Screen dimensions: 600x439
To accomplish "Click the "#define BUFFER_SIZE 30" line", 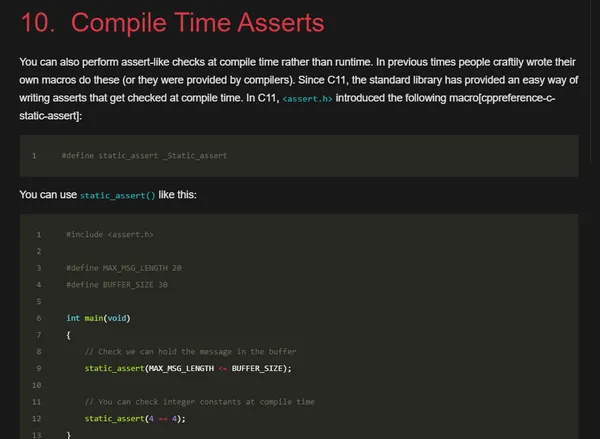I will coord(117,285).
